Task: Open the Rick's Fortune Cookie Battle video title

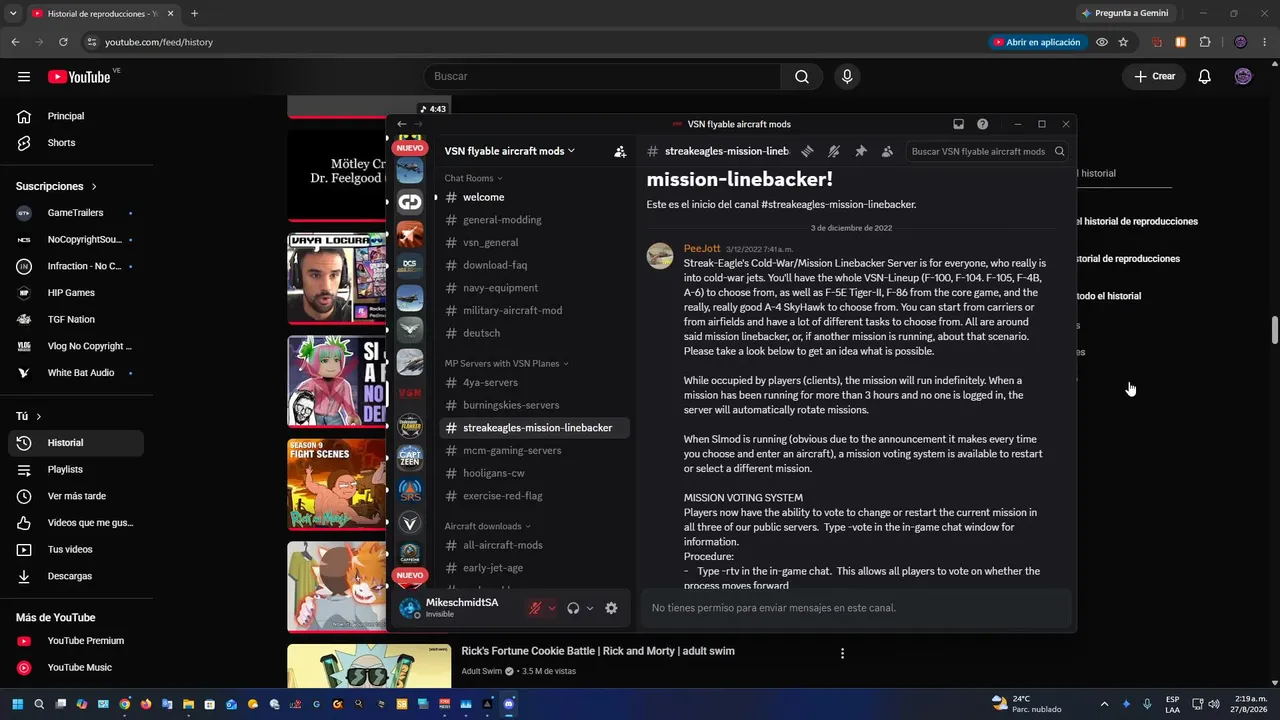Action: pyautogui.click(x=598, y=651)
